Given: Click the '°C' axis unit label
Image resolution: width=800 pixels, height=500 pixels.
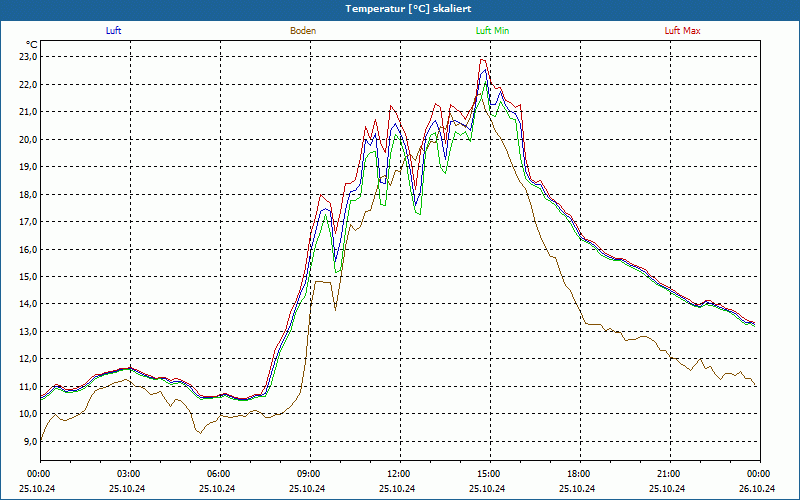Looking at the screenshot, I should pos(31,45).
